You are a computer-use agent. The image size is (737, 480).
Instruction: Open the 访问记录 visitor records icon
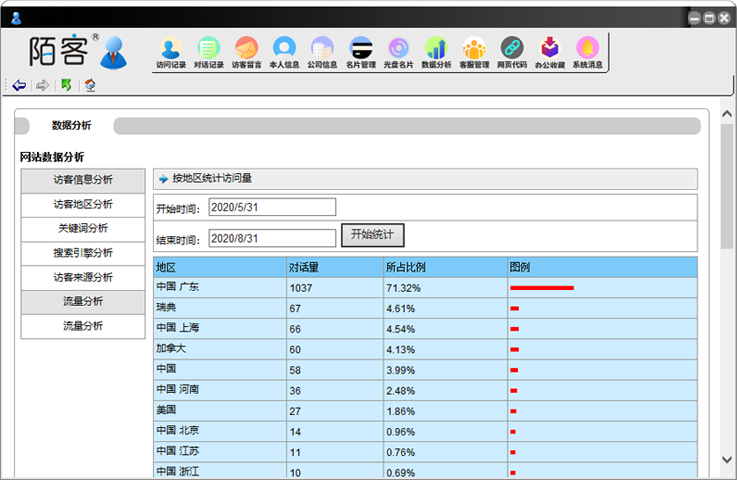pyautogui.click(x=171, y=52)
